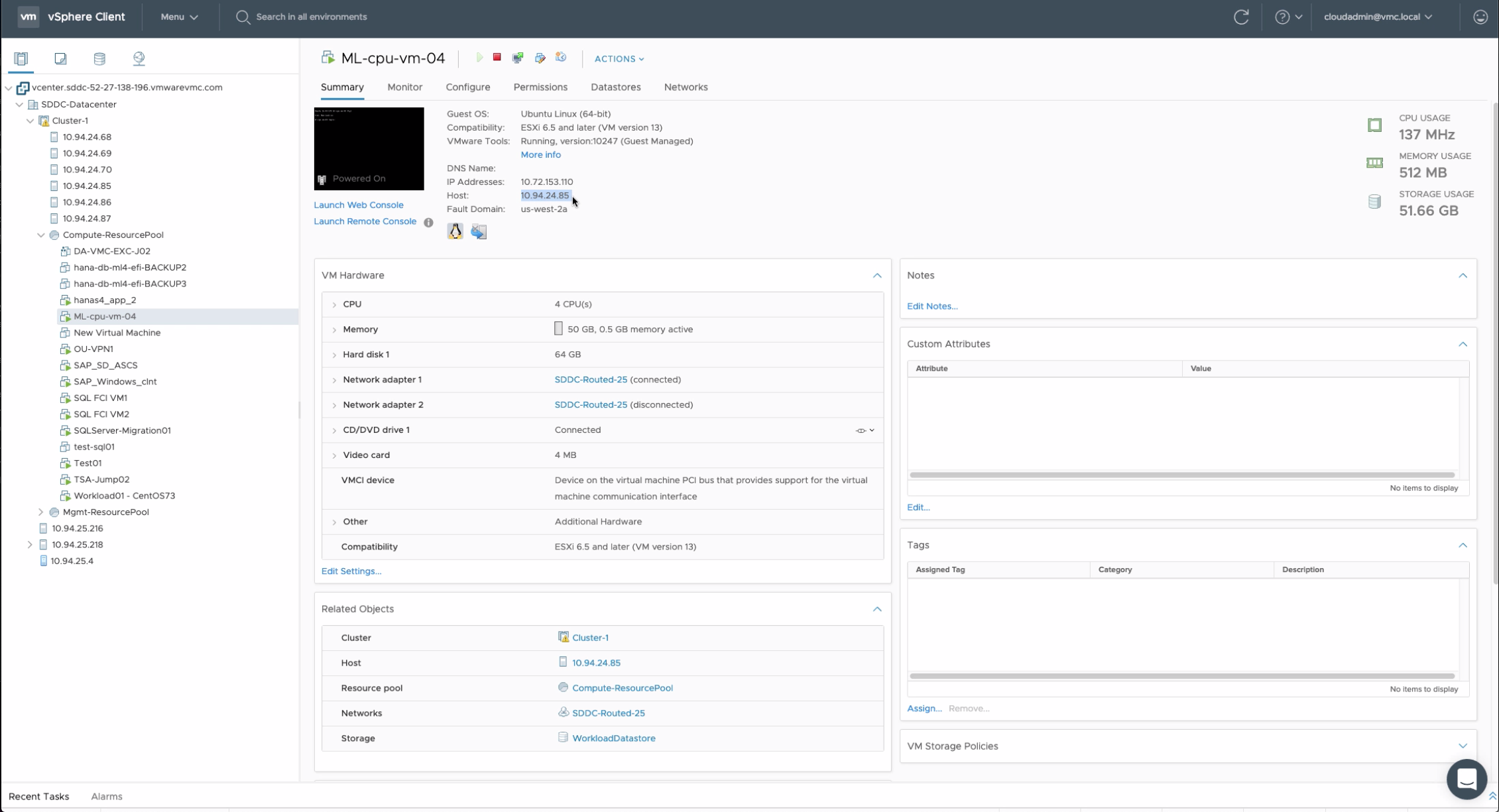Open the Hosts and Clusters inventory view
This screenshot has height=812, width=1499.
pyautogui.click(x=21, y=59)
